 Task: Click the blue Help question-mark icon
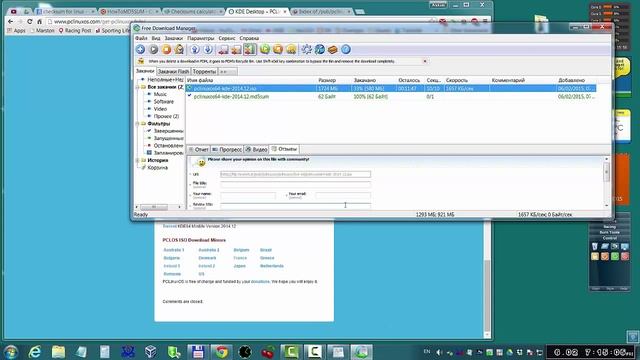click(x=346, y=49)
